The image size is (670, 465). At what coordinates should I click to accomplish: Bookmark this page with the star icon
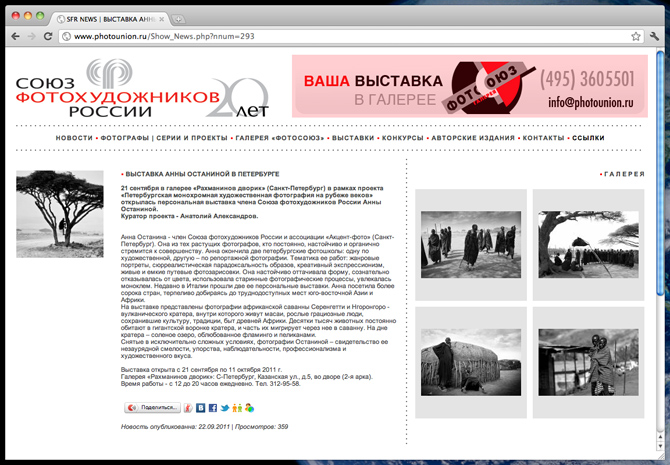[636, 36]
